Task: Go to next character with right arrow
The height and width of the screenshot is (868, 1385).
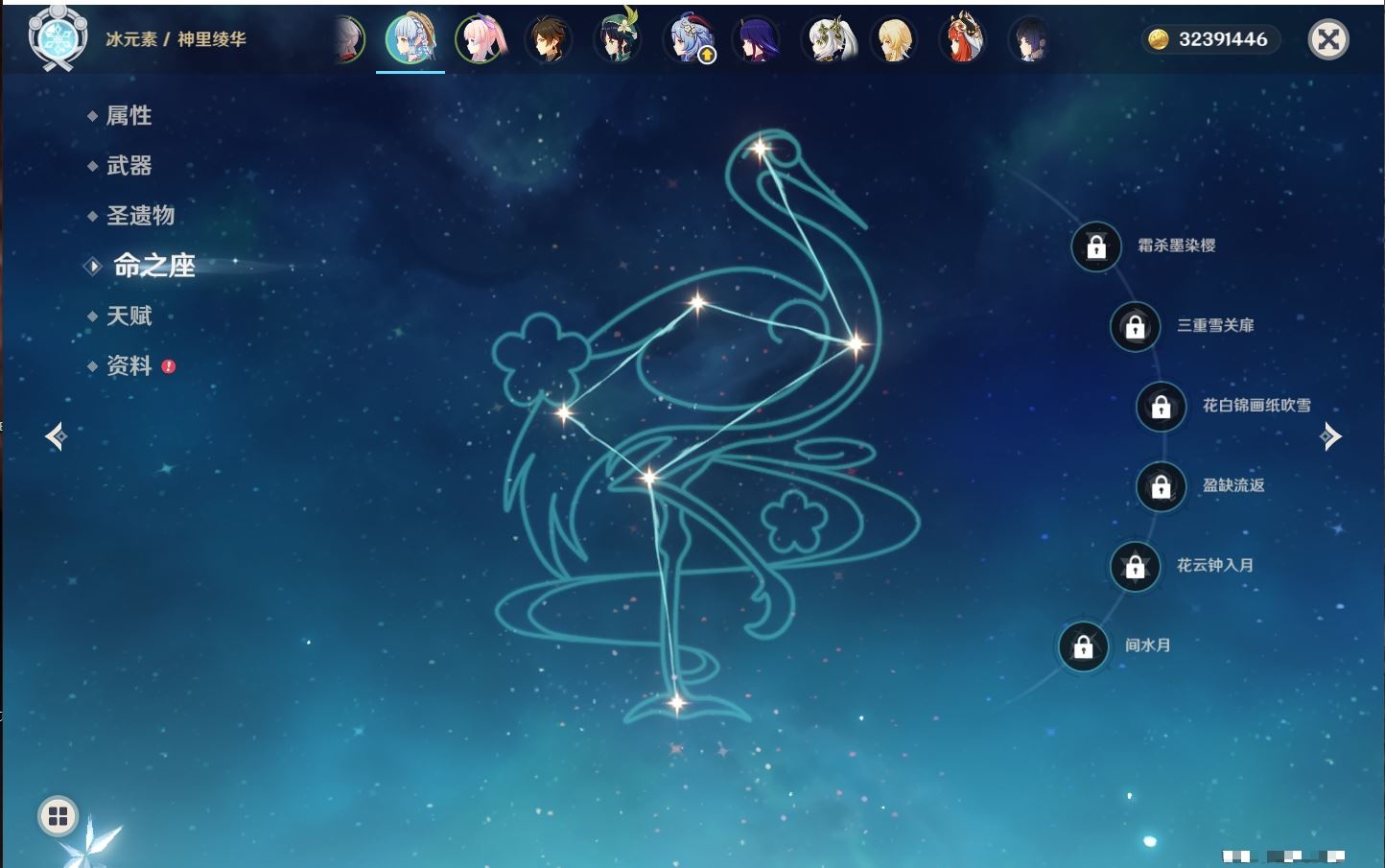Action: pos(1330,436)
